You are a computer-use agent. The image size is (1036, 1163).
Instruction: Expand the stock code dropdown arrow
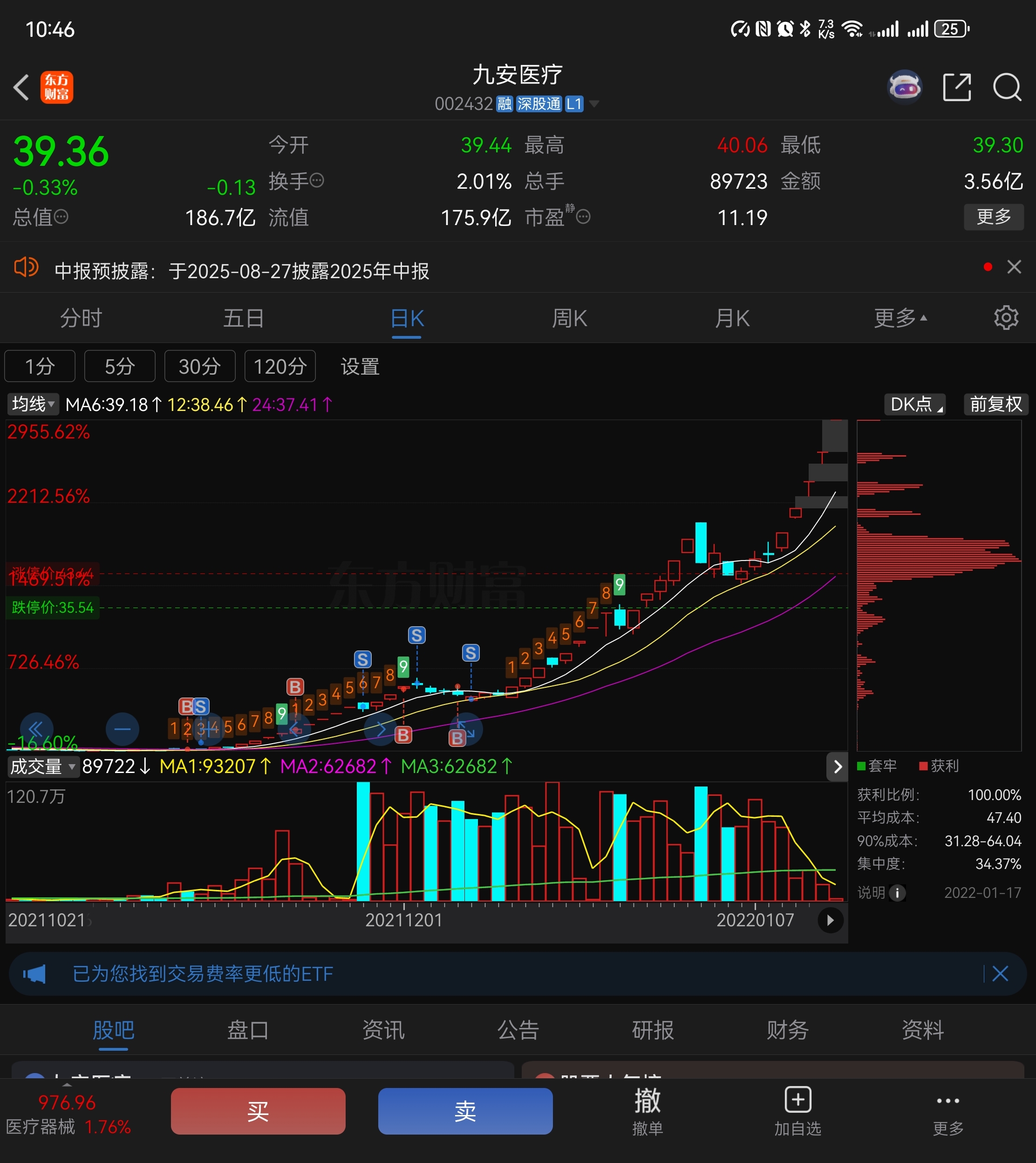(x=594, y=103)
